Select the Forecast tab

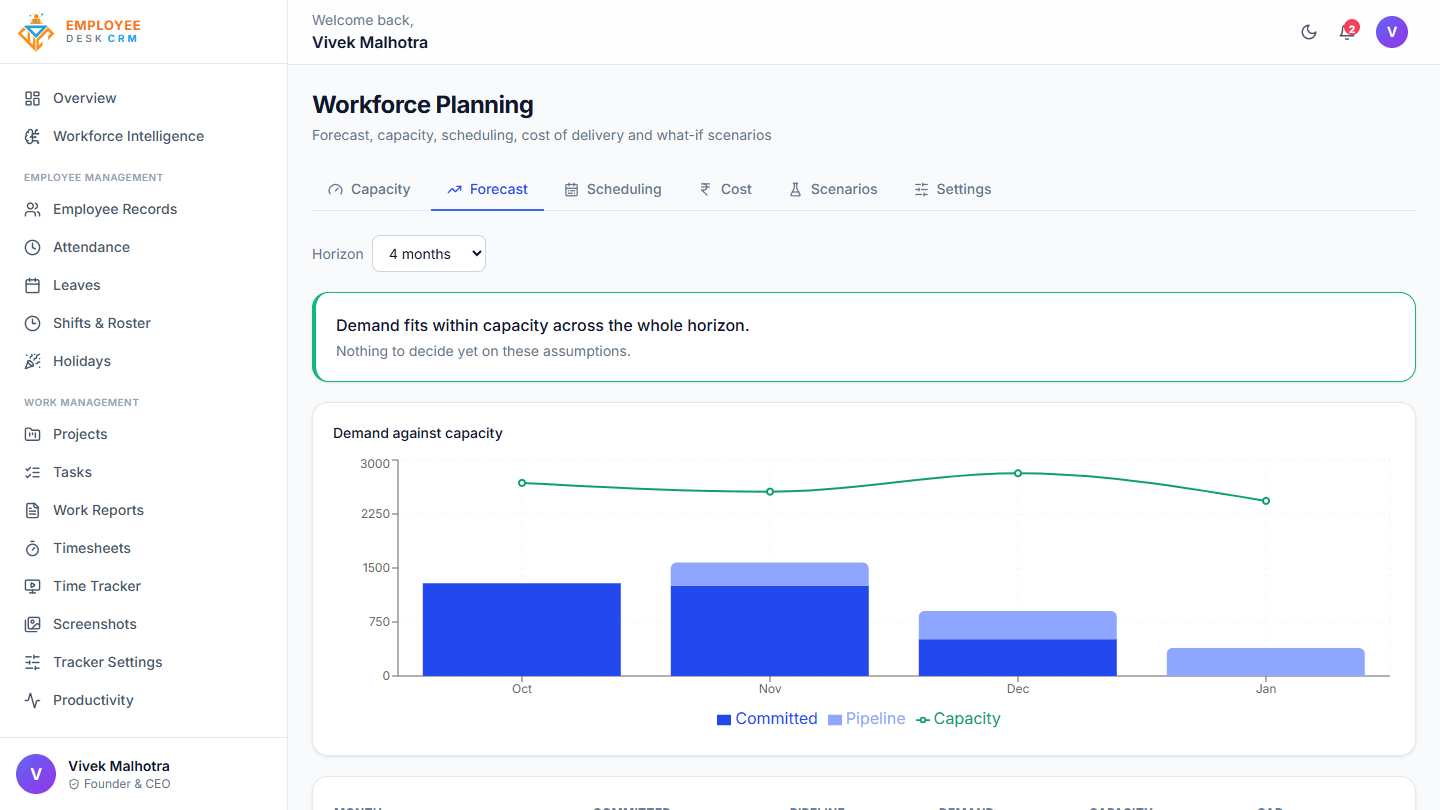(487, 189)
